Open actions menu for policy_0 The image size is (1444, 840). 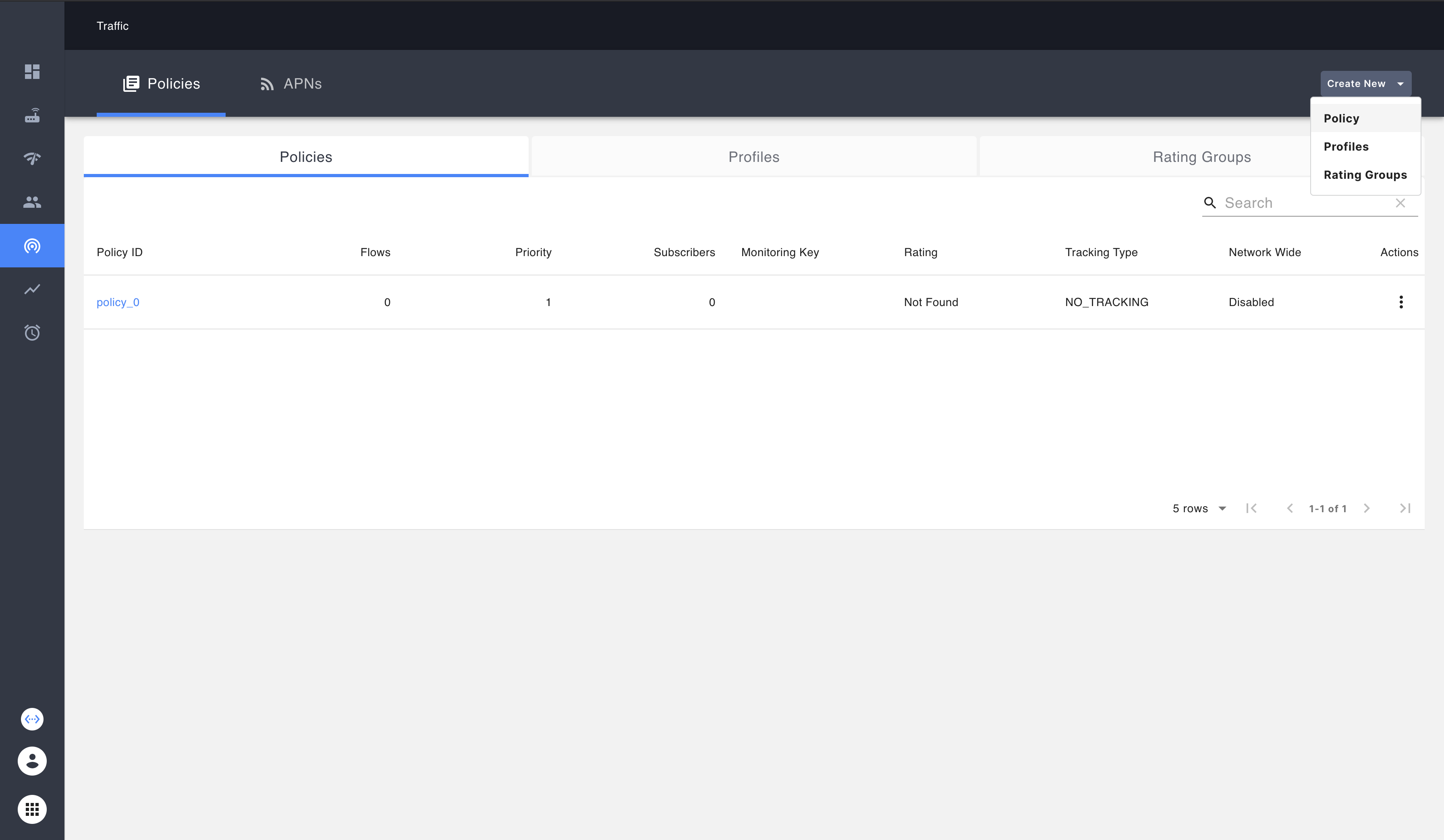click(x=1400, y=302)
